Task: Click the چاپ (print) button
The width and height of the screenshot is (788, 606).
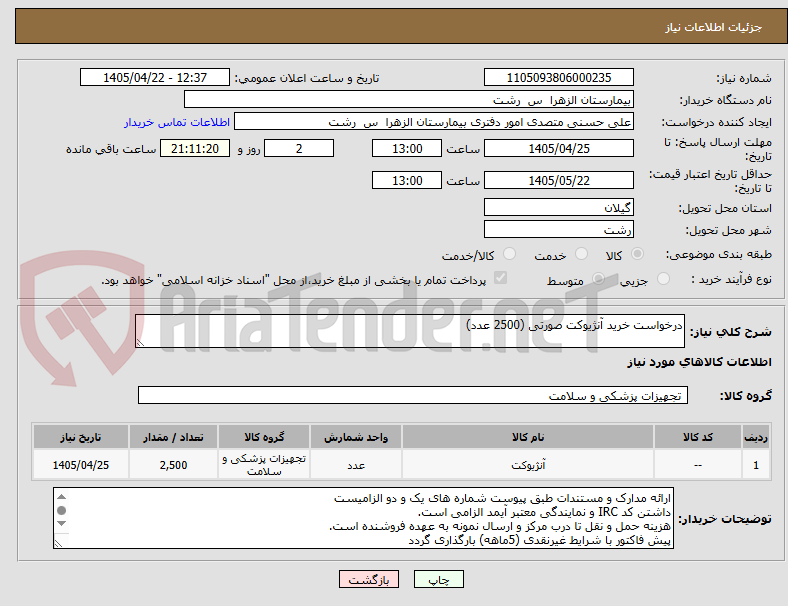Action: [x=438, y=579]
